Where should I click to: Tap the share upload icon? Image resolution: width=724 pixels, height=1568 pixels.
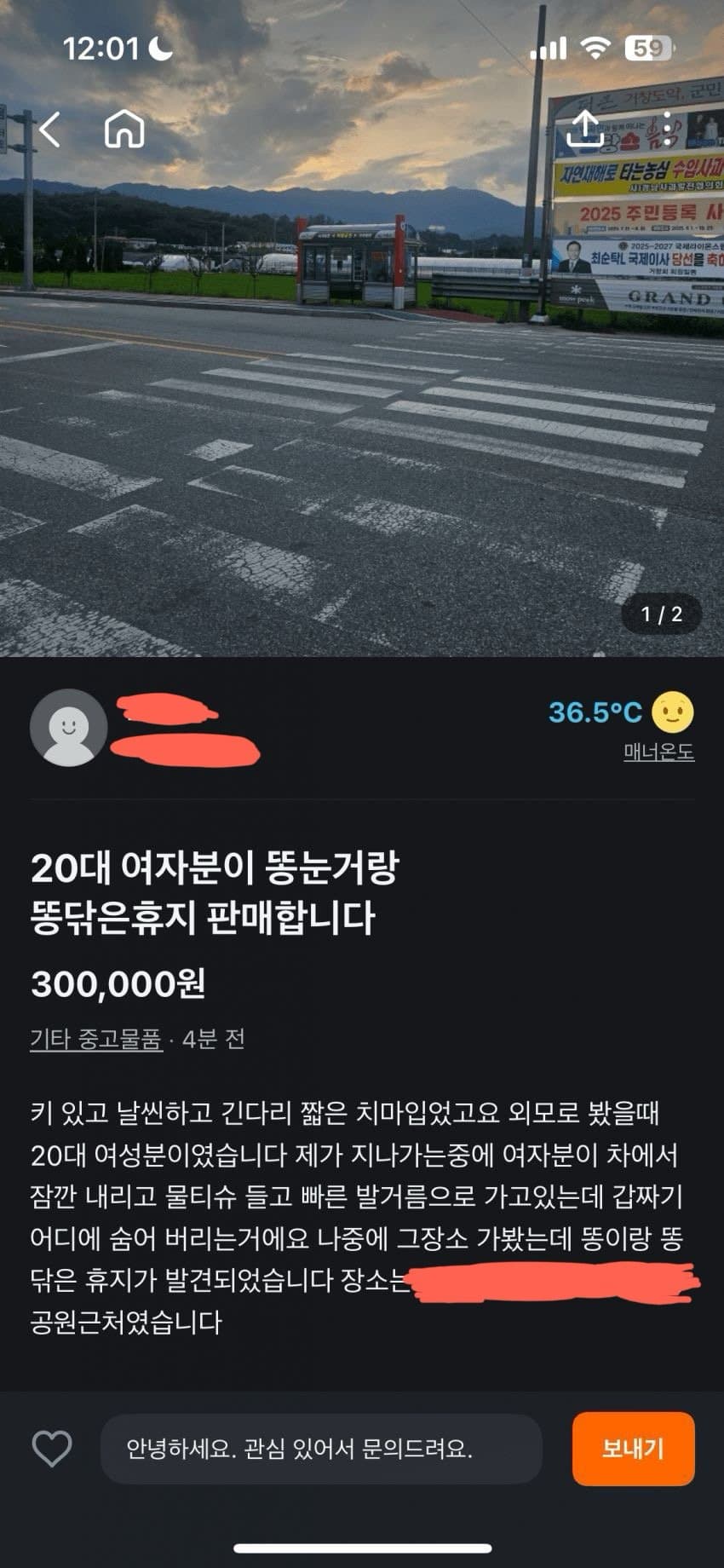(x=586, y=130)
